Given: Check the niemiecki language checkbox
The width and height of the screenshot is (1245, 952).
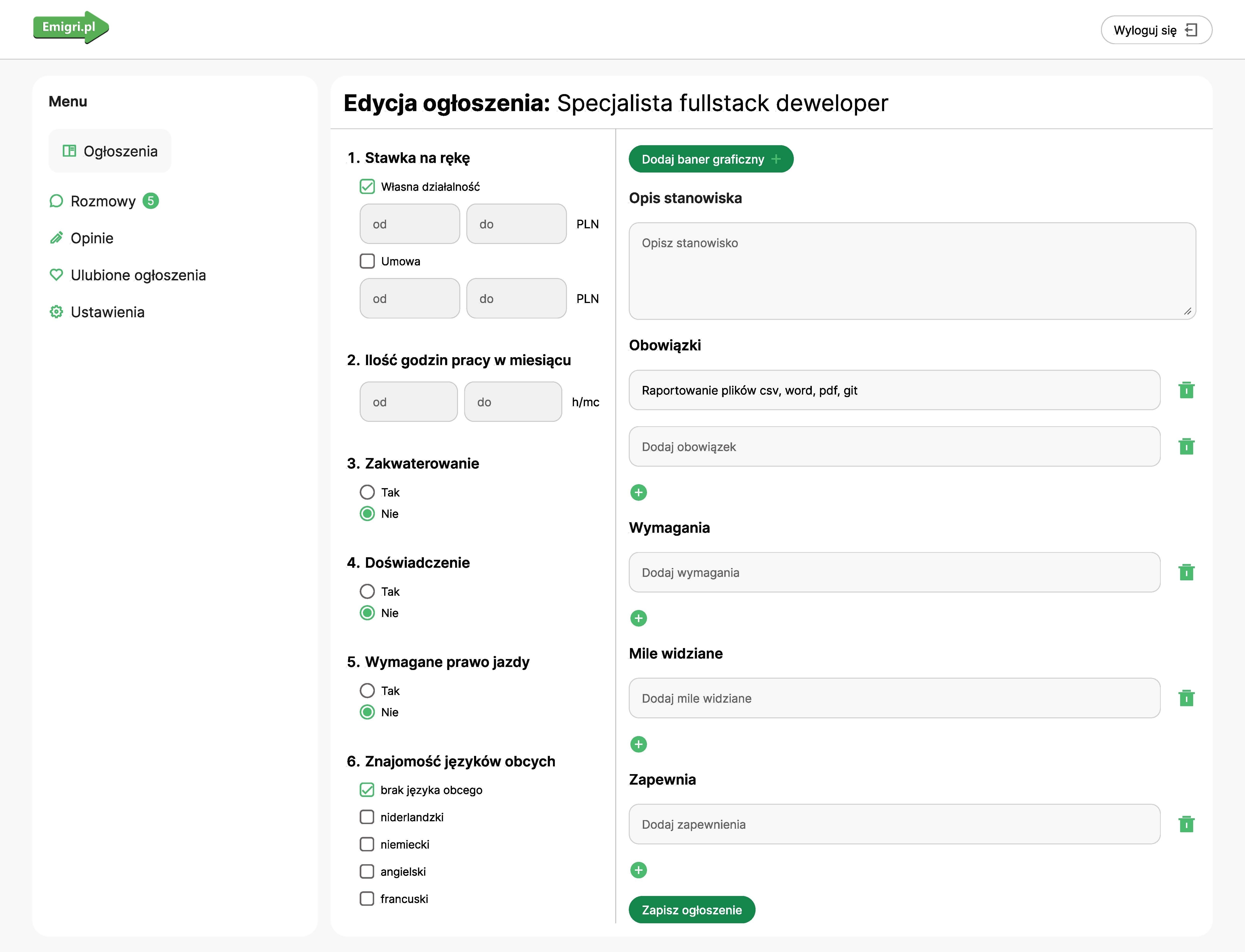Looking at the screenshot, I should tap(367, 844).
